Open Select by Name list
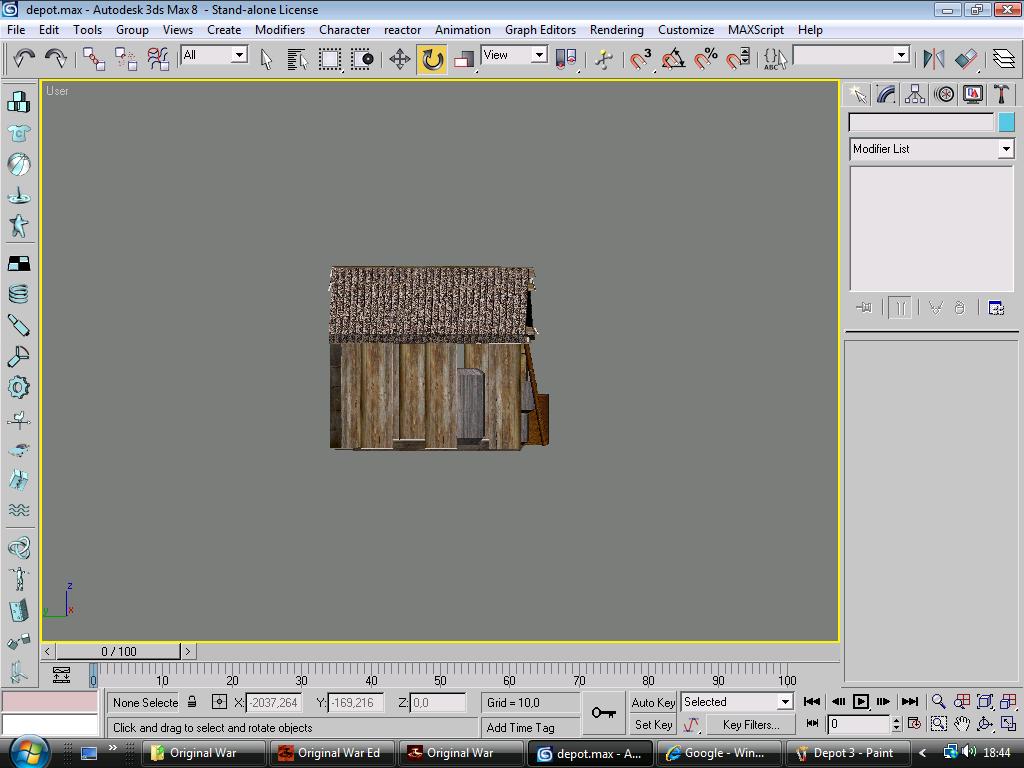Image resolution: width=1024 pixels, height=768 pixels. [297, 59]
